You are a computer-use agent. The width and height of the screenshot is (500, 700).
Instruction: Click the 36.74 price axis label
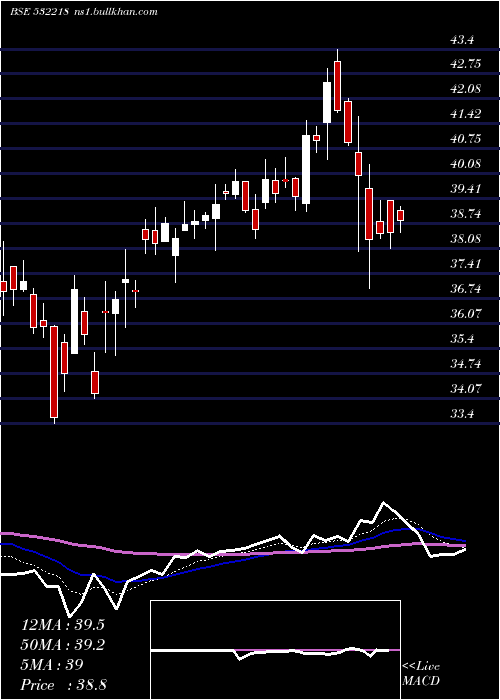466,289
